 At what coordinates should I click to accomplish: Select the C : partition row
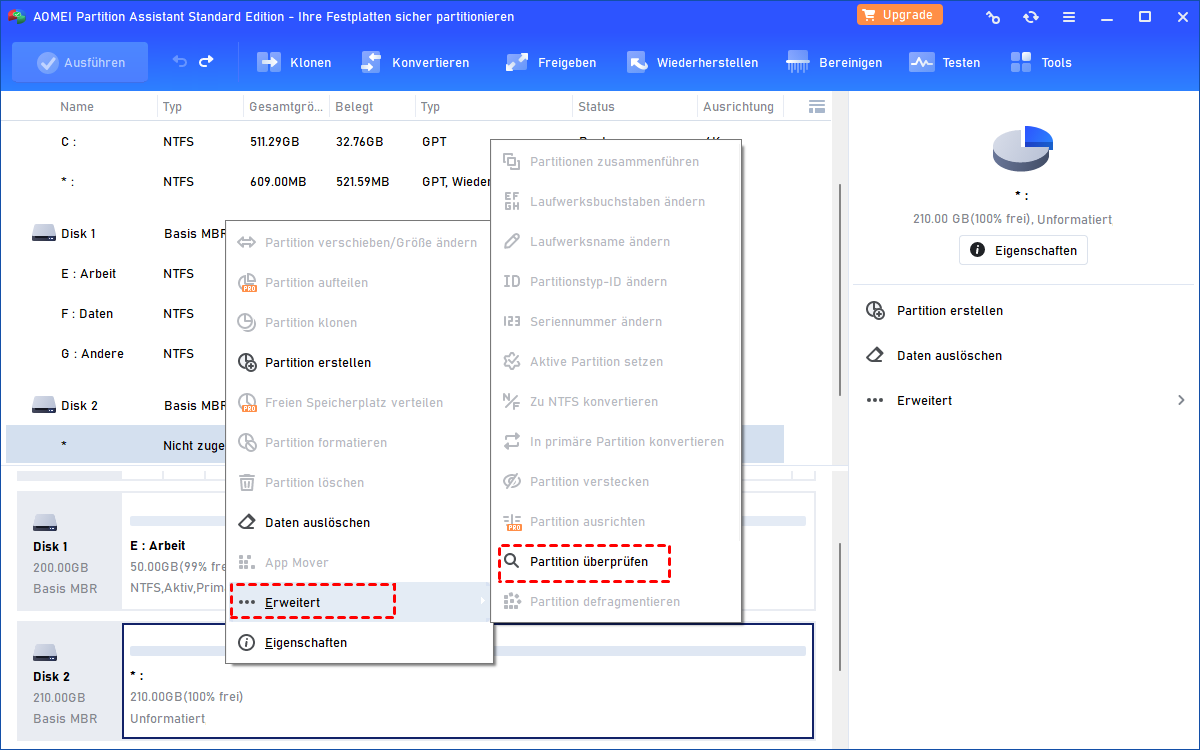[x=395, y=142]
